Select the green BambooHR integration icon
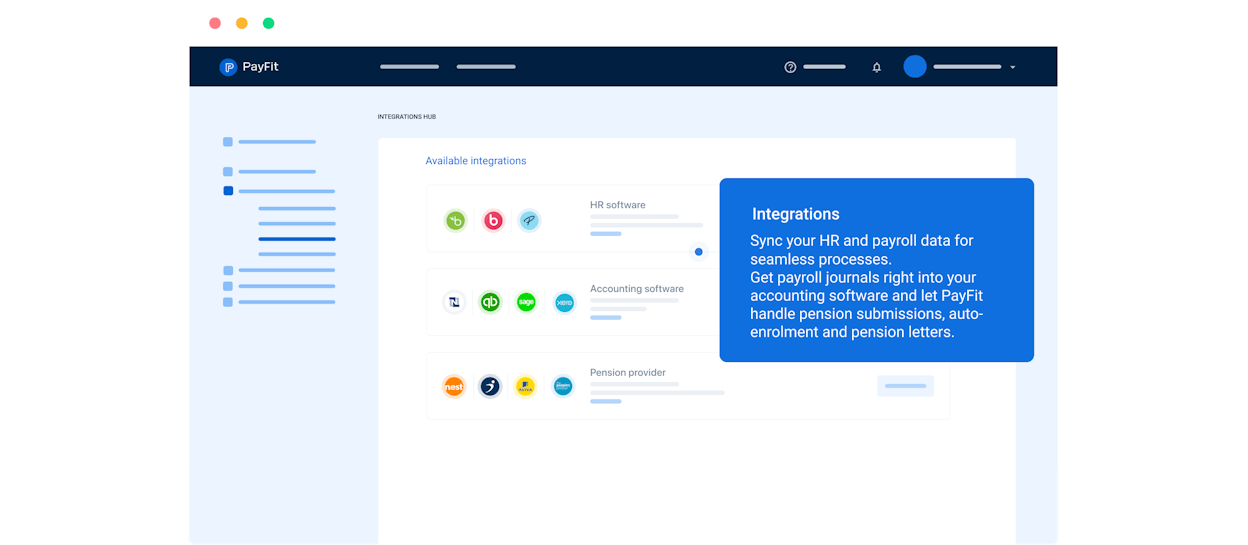This screenshot has width=1248, height=545. coord(456,221)
